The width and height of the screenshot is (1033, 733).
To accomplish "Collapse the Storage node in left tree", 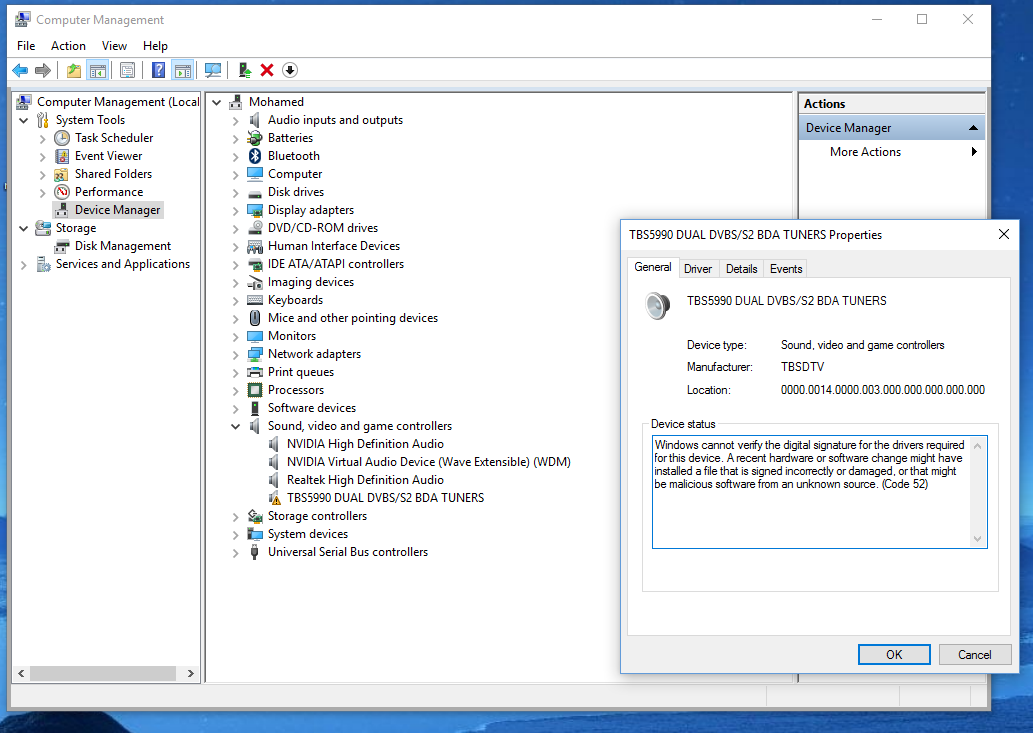I will 24,229.
